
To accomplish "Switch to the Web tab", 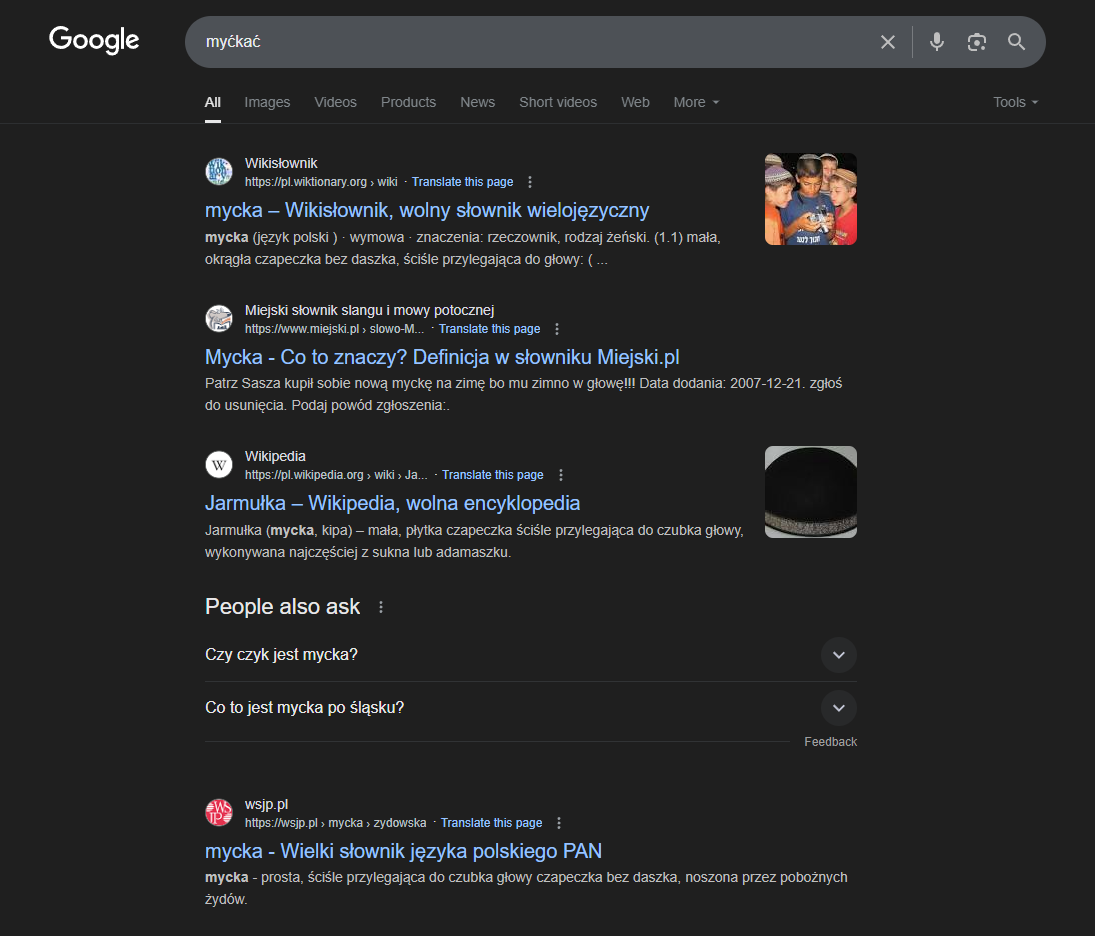I will click(635, 102).
